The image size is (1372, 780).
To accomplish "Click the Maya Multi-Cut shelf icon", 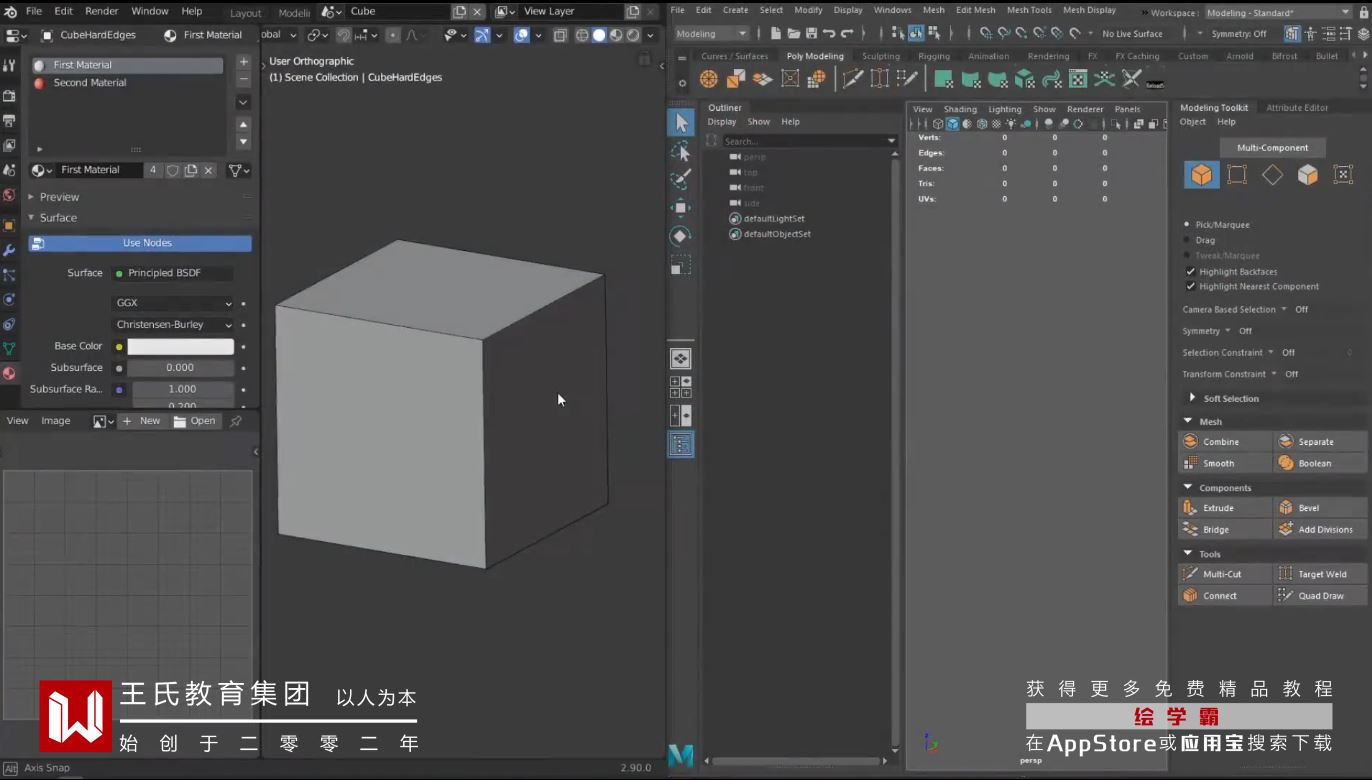I will click(x=853, y=79).
